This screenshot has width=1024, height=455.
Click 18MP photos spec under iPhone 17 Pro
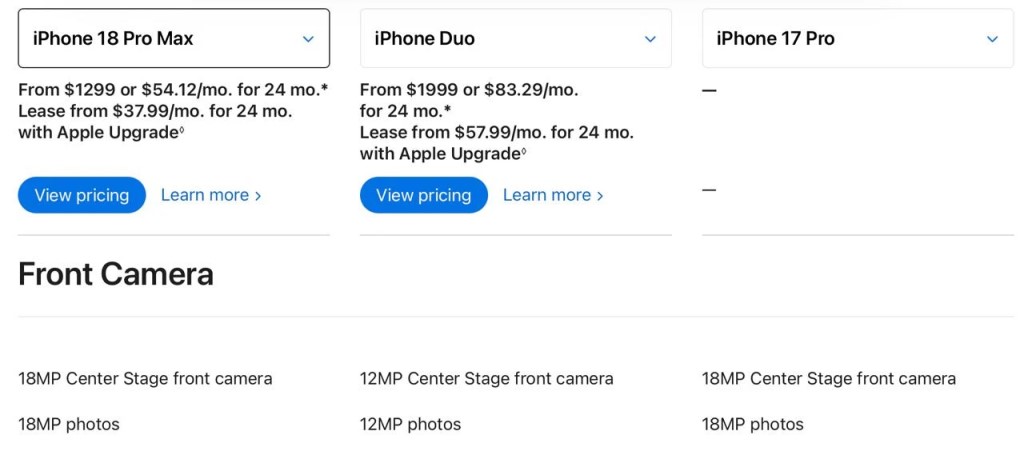pos(752,424)
